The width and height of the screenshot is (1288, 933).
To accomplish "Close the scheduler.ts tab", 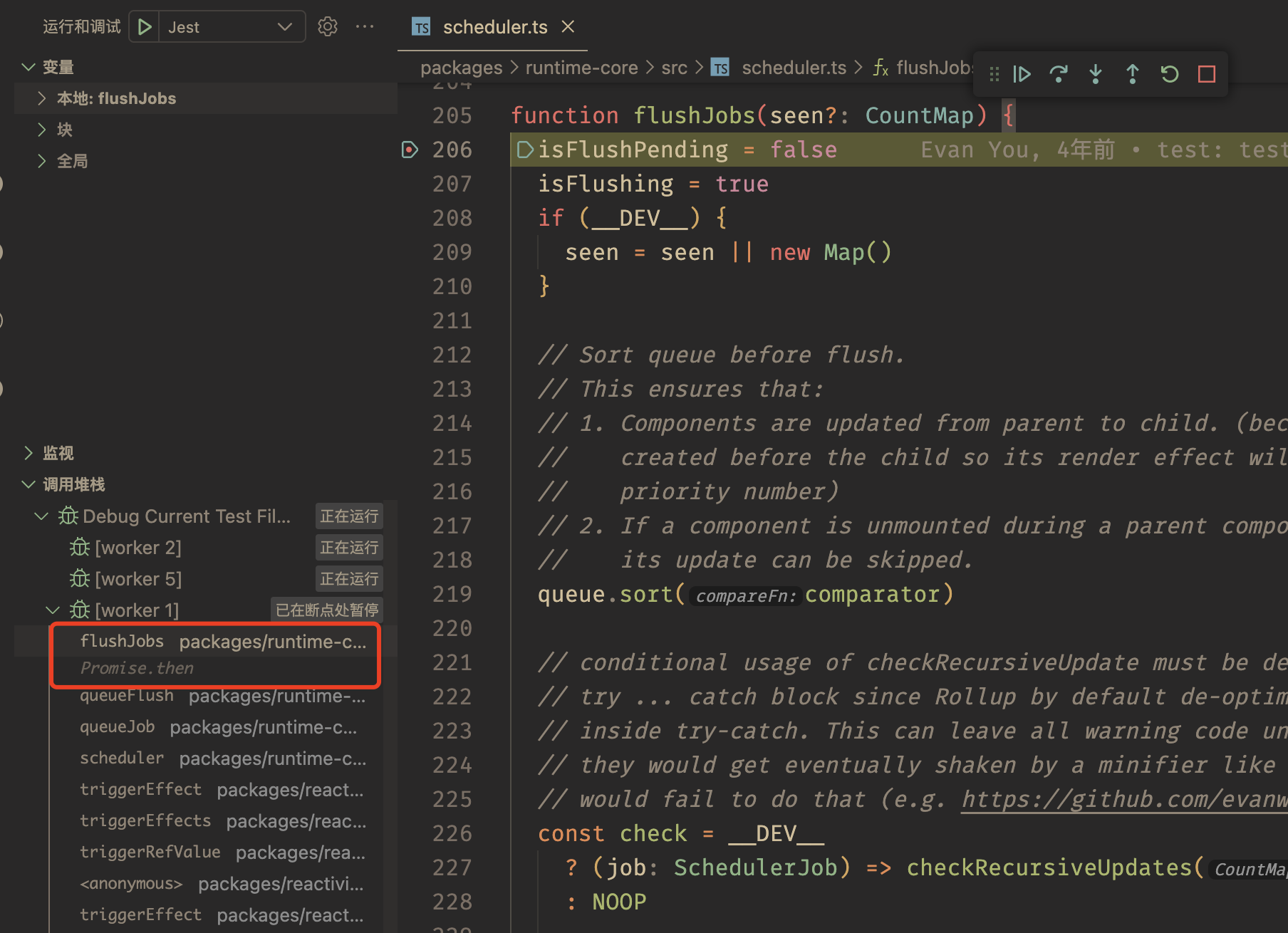I will pyautogui.click(x=568, y=27).
